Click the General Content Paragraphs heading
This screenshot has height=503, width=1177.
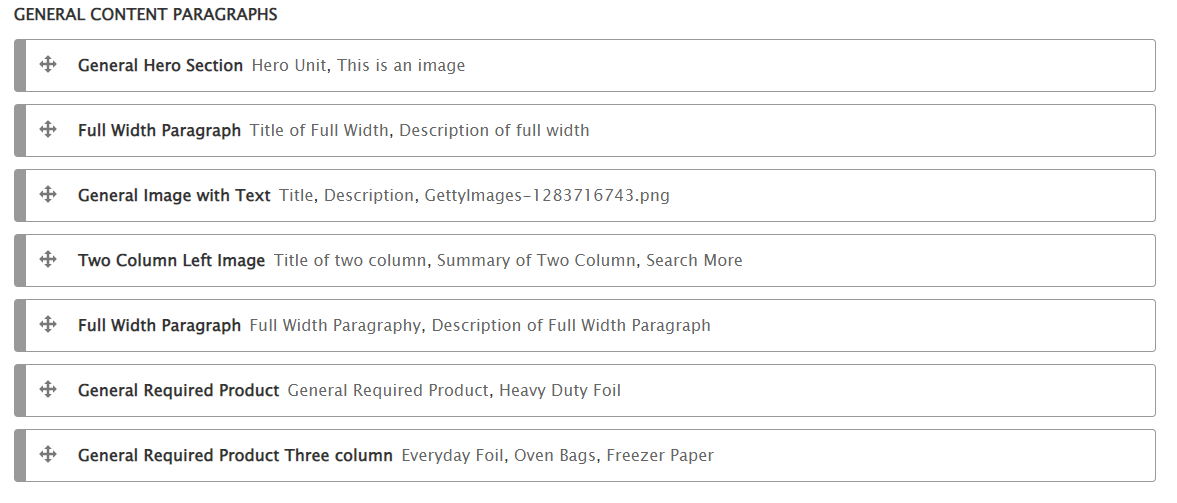[x=146, y=15]
